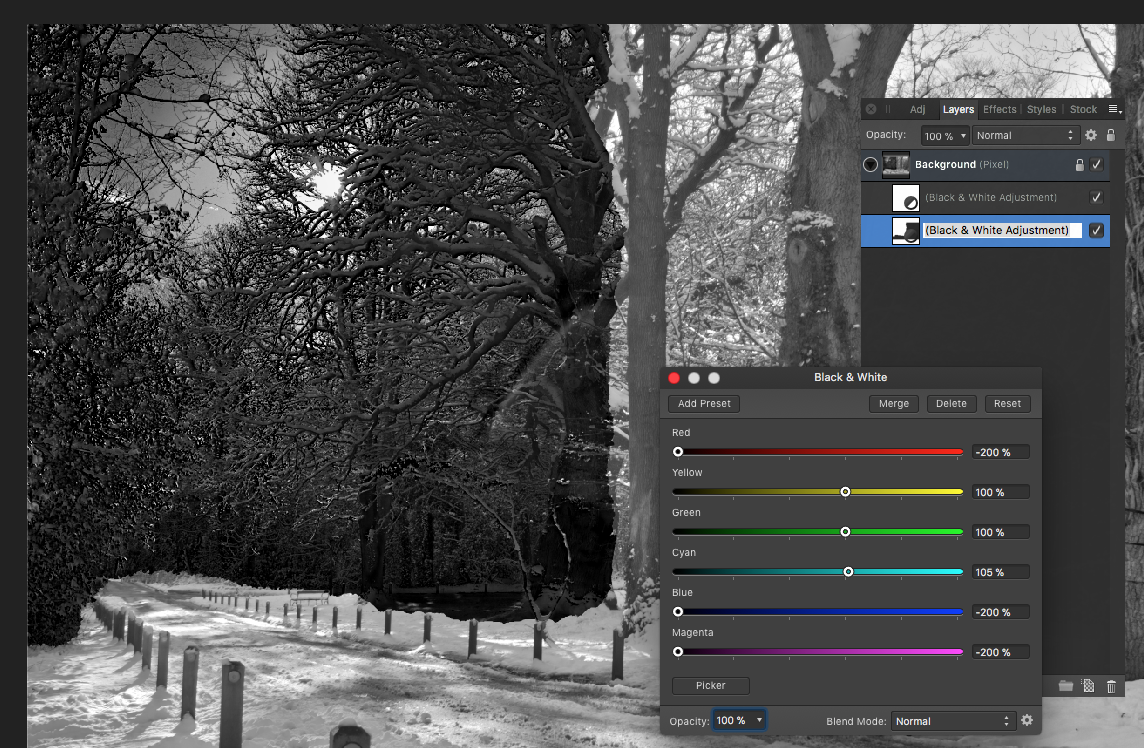This screenshot has height=748, width=1144.
Task: Click the group layers folder icon
Action: pyautogui.click(x=1066, y=686)
